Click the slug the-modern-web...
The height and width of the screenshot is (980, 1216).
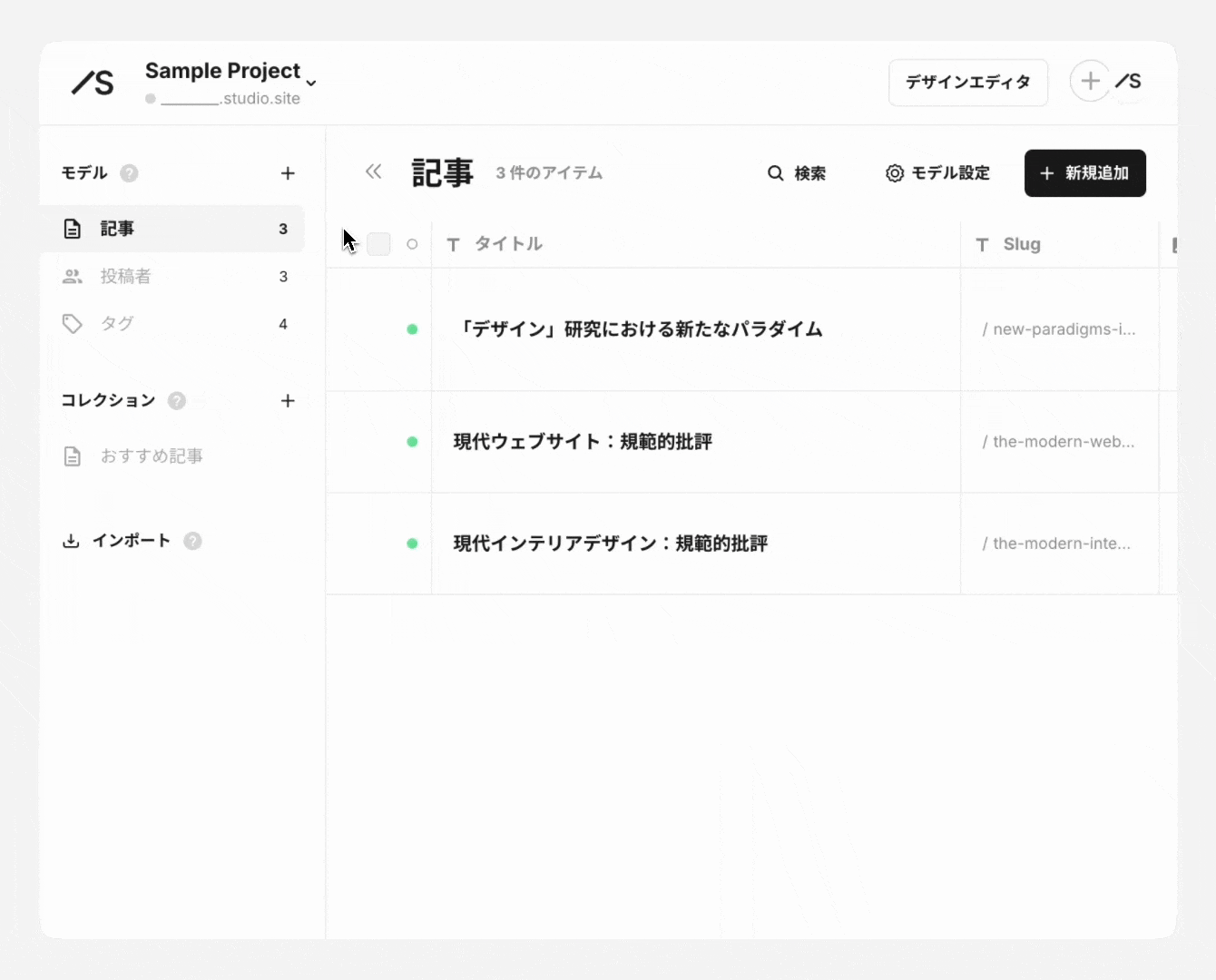[x=1058, y=442]
